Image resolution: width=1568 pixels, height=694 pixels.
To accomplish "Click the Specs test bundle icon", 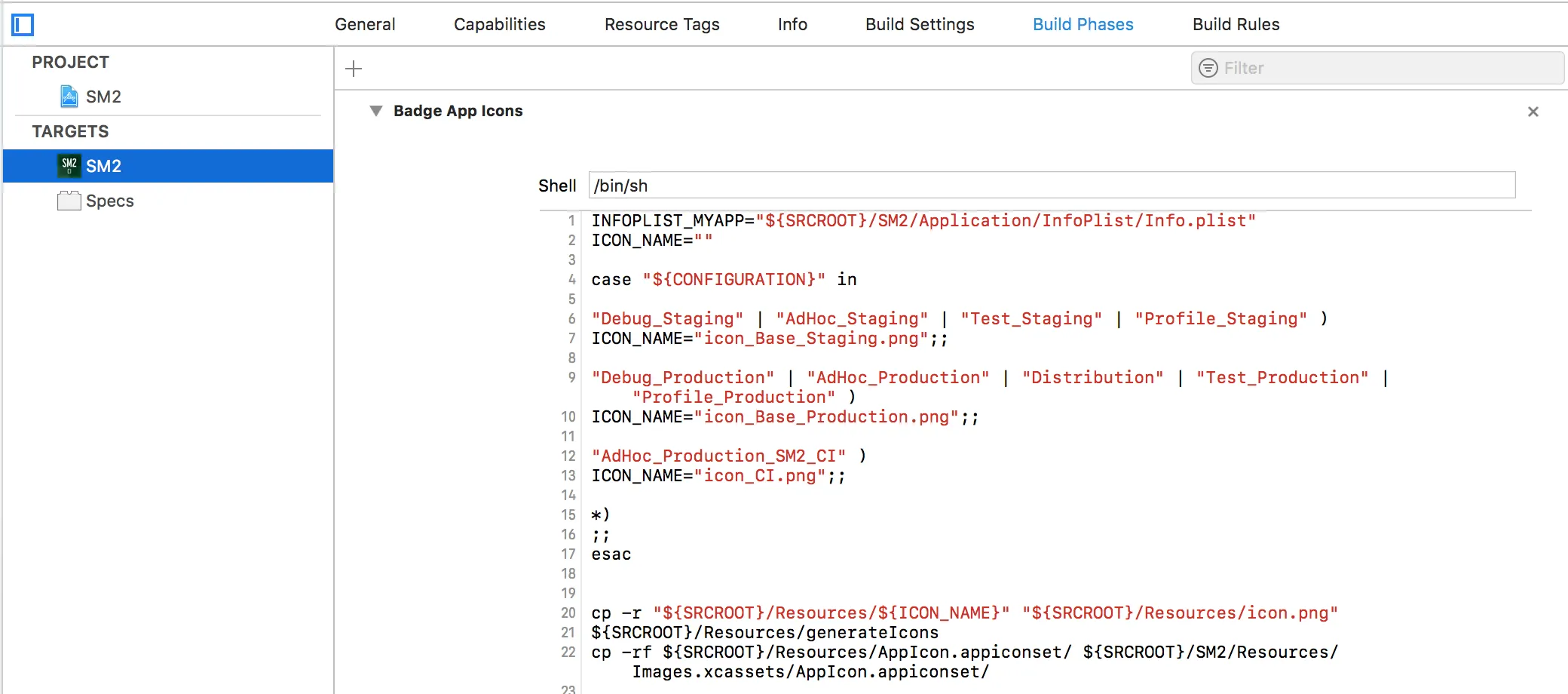I will [x=69, y=201].
